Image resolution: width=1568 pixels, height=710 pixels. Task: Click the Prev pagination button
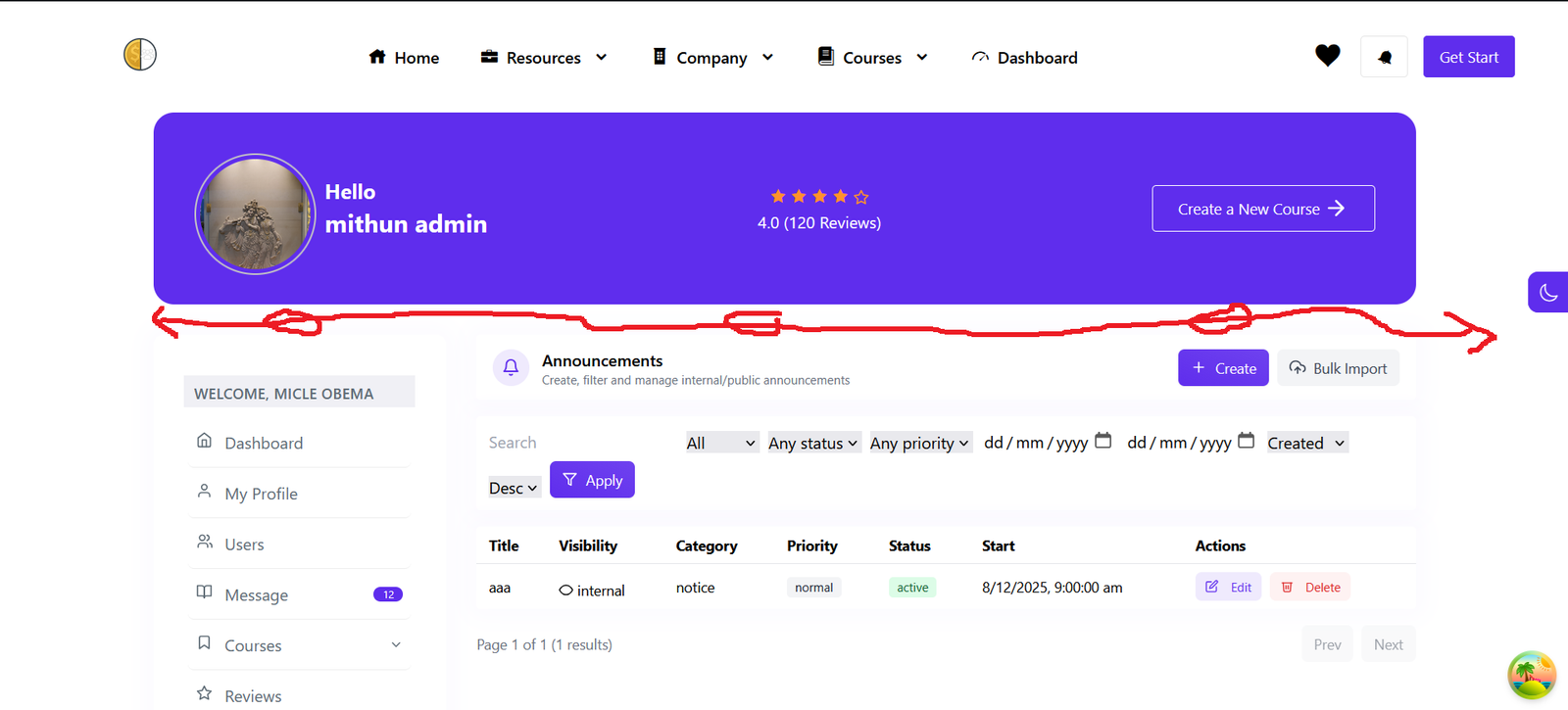click(x=1327, y=644)
